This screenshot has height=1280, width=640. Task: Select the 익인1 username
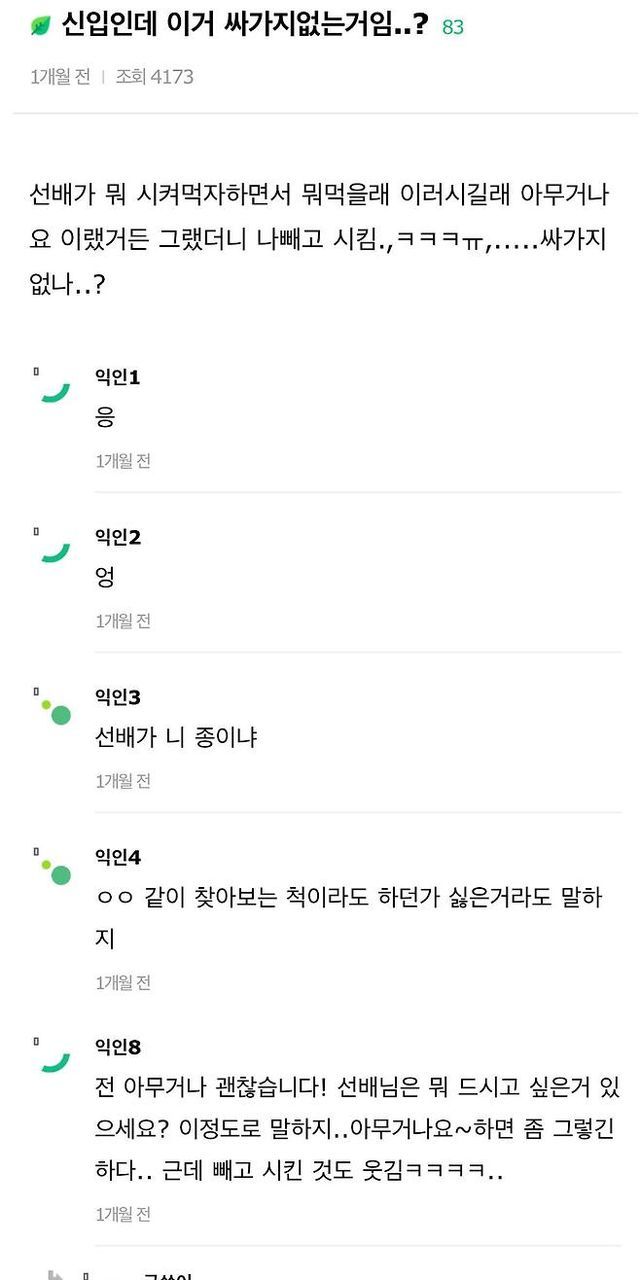click(x=117, y=377)
